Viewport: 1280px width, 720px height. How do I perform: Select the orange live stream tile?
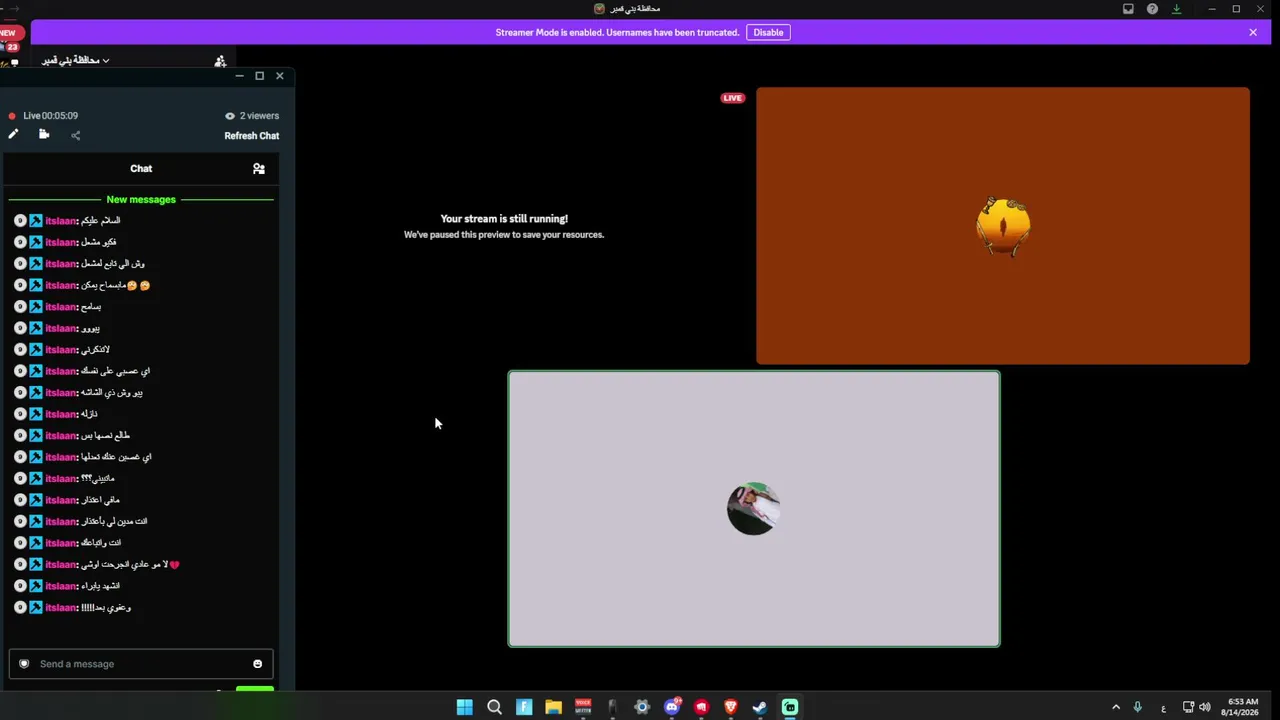tap(1003, 226)
